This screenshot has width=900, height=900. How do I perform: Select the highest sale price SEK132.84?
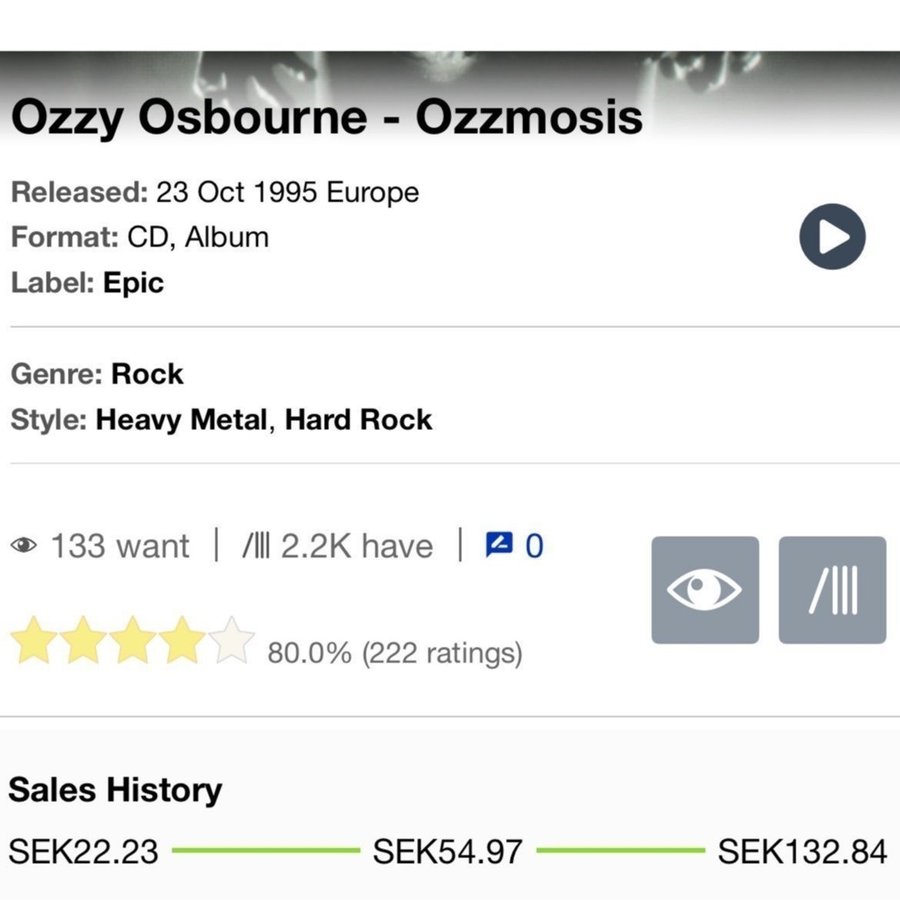click(x=802, y=852)
